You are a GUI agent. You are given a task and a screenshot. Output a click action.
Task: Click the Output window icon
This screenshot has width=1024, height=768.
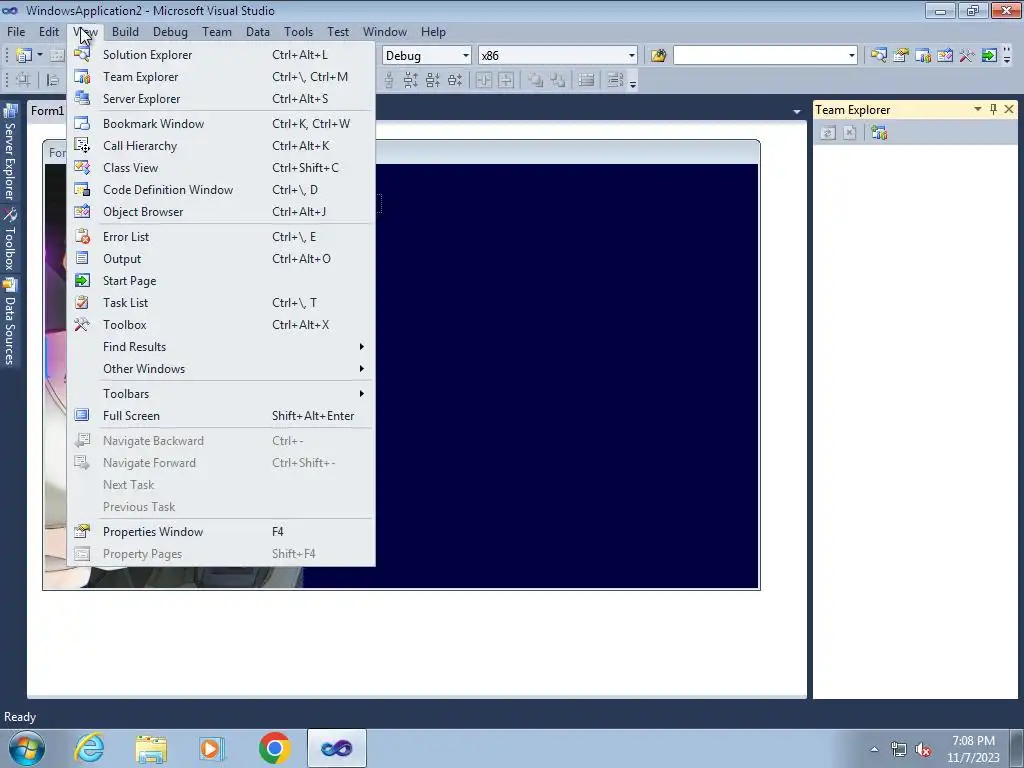(x=82, y=259)
